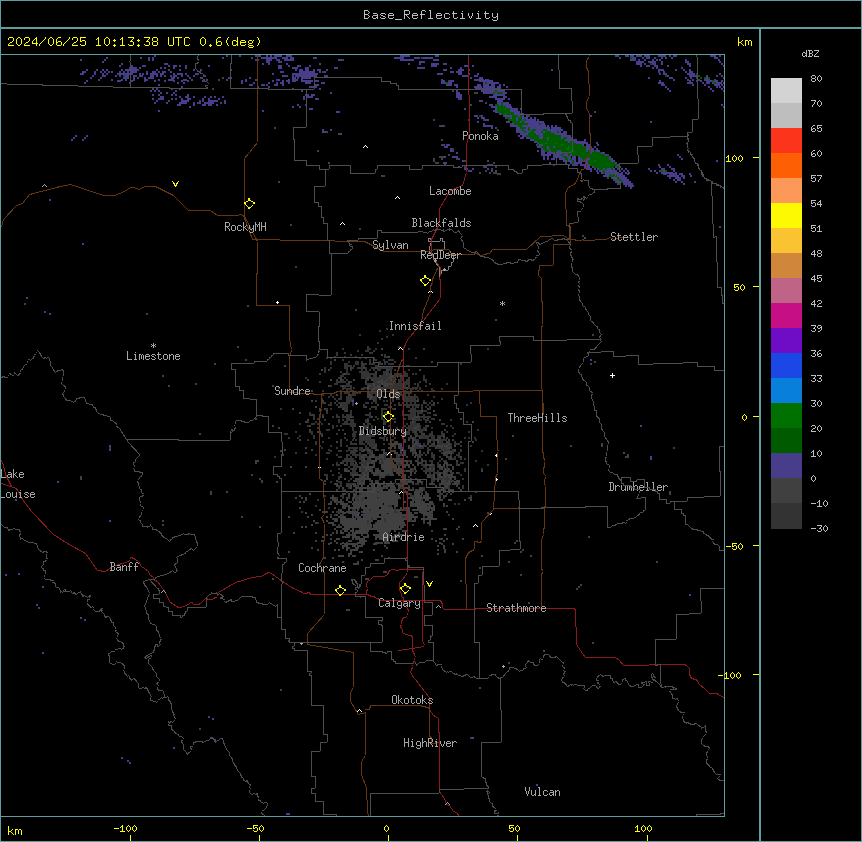Click the Base_Reflectivity title
Viewport: 862px width, 842px height.
click(x=431, y=15)
